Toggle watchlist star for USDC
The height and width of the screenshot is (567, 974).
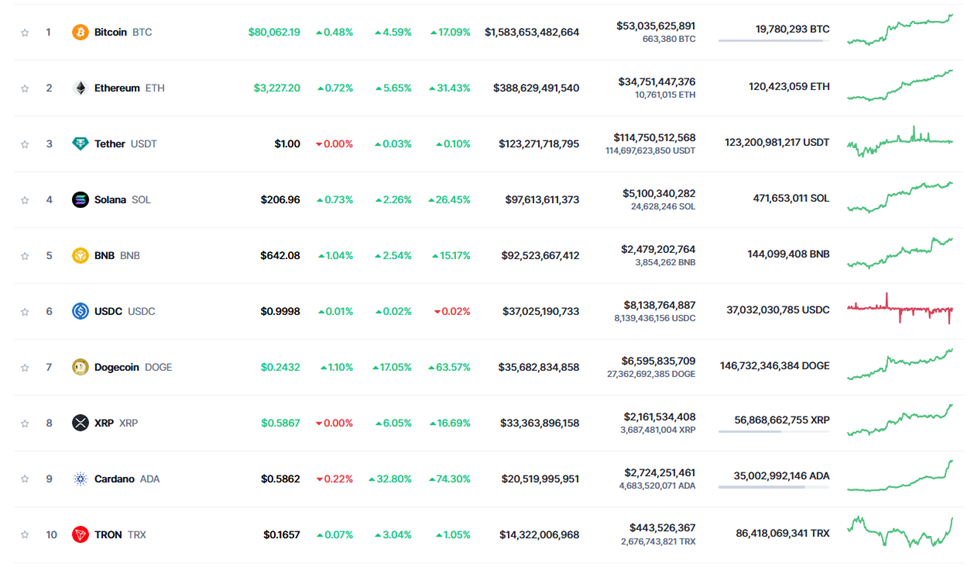[x=25, y=312]
